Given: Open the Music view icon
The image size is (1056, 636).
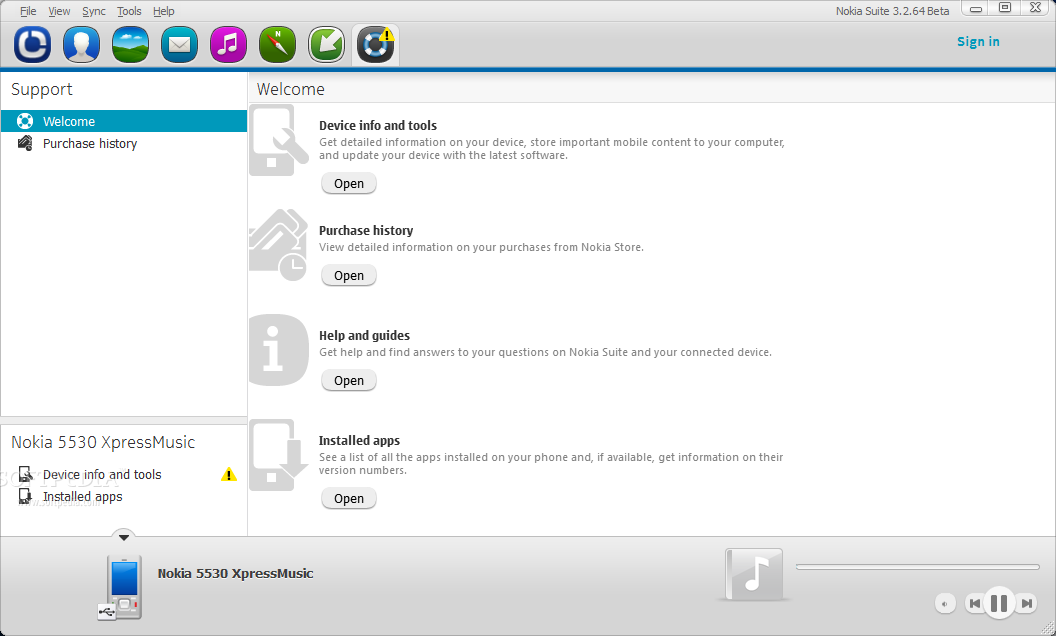Looking at the screenshot, I should coord(228,45).
